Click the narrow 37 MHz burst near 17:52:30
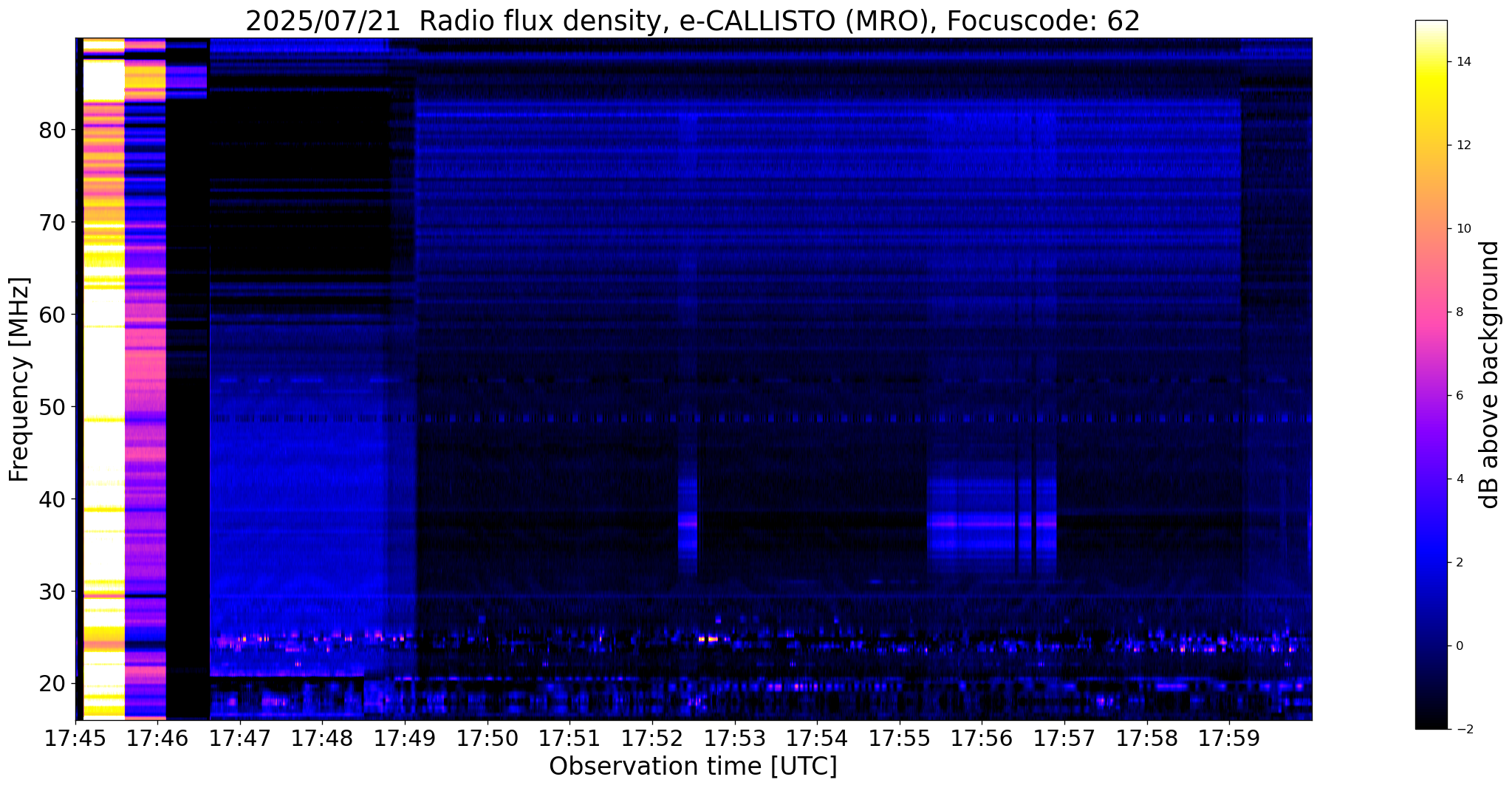The image size is (1512, 788). (688, 524)
